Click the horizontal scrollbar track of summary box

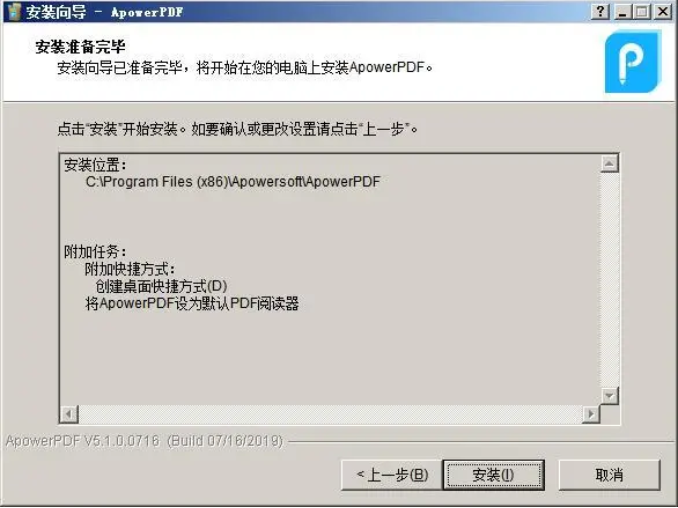330,414
